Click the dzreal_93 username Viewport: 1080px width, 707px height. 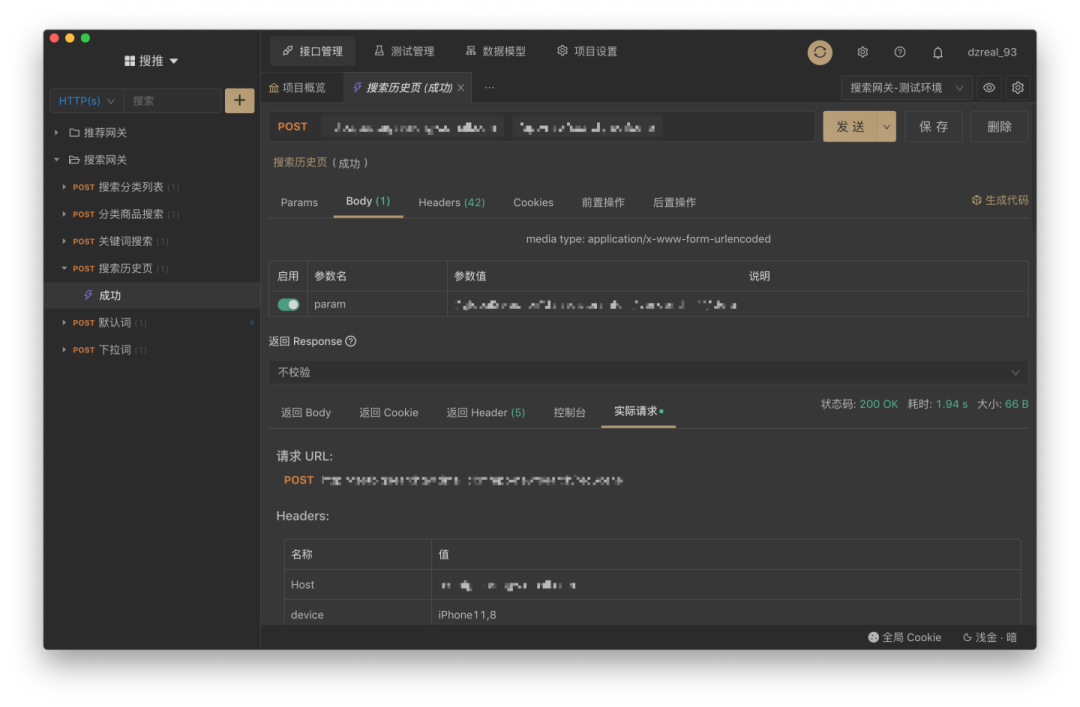[x=992, y=52]
